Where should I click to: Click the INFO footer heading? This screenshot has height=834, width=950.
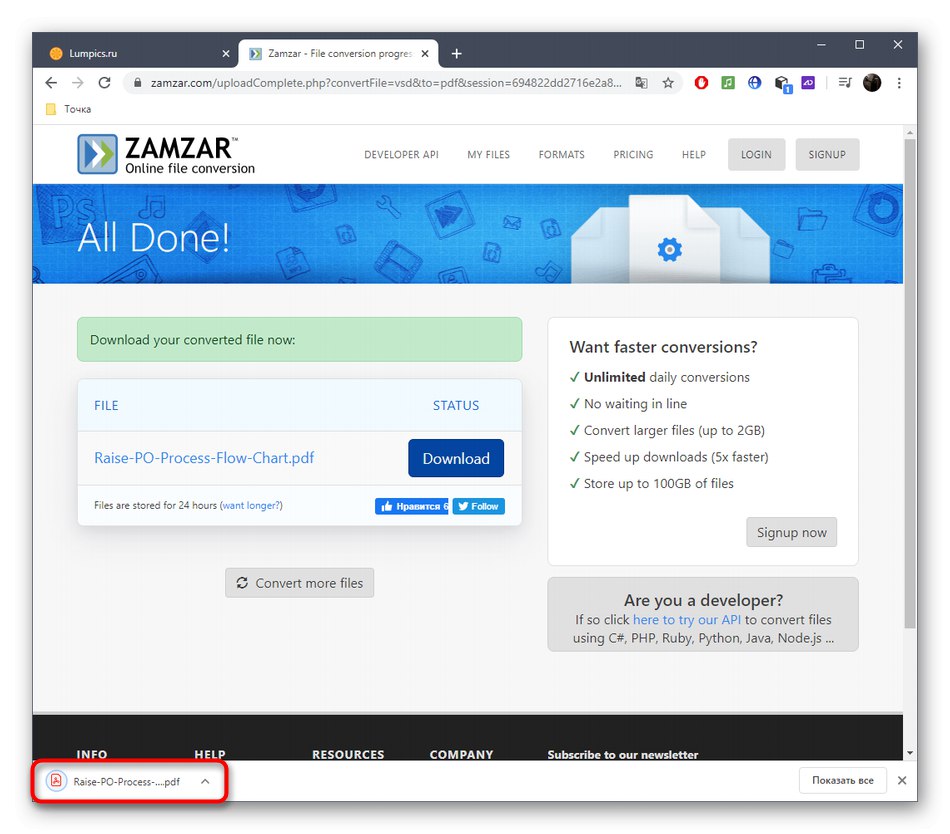tap(91, 755)
